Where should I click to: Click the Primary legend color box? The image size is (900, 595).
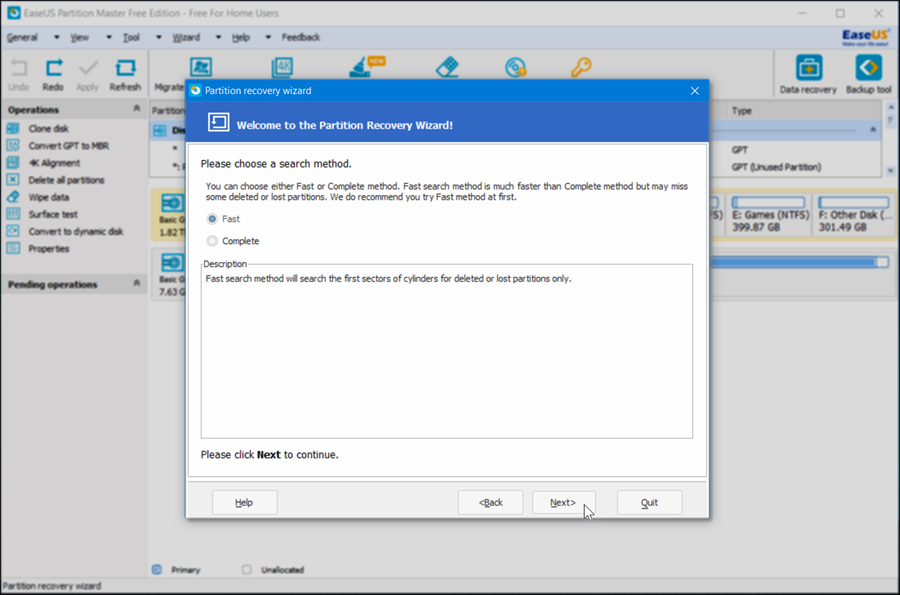click(x=157, y=570)
